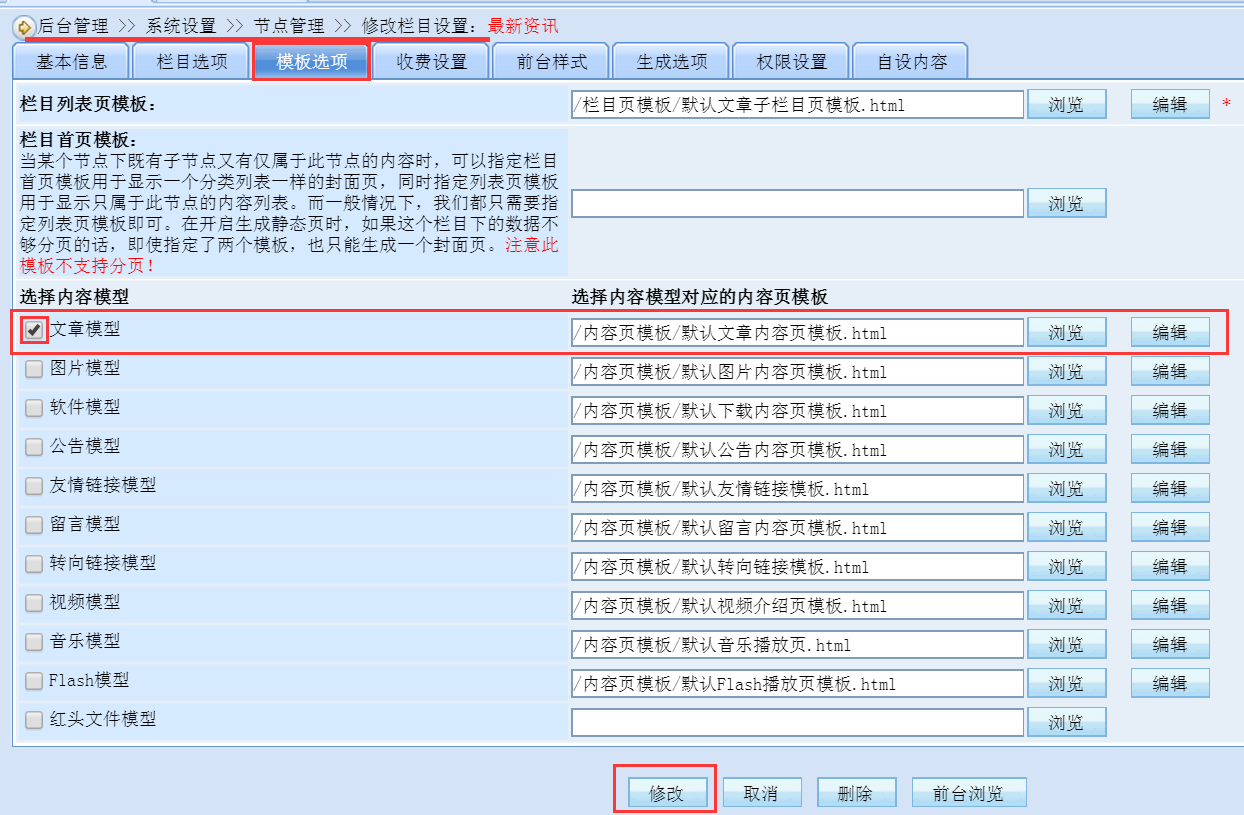1244x815 pixels.
Task: Click the back-arrow icon beside 后台管理
Action: [x=24, y=27]
